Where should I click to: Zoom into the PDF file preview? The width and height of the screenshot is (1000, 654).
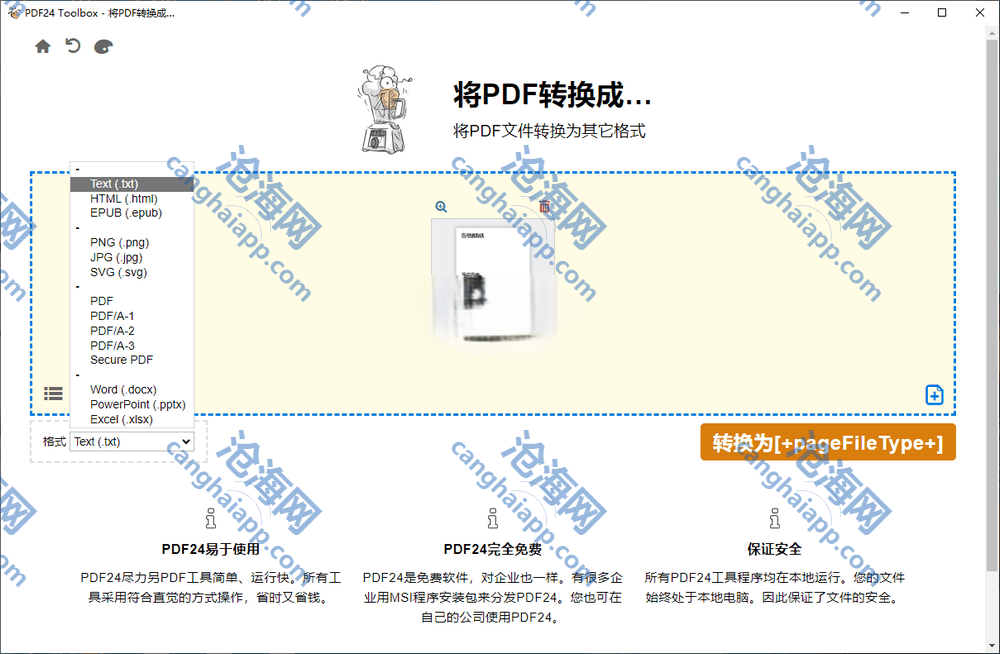coord(441,207)
